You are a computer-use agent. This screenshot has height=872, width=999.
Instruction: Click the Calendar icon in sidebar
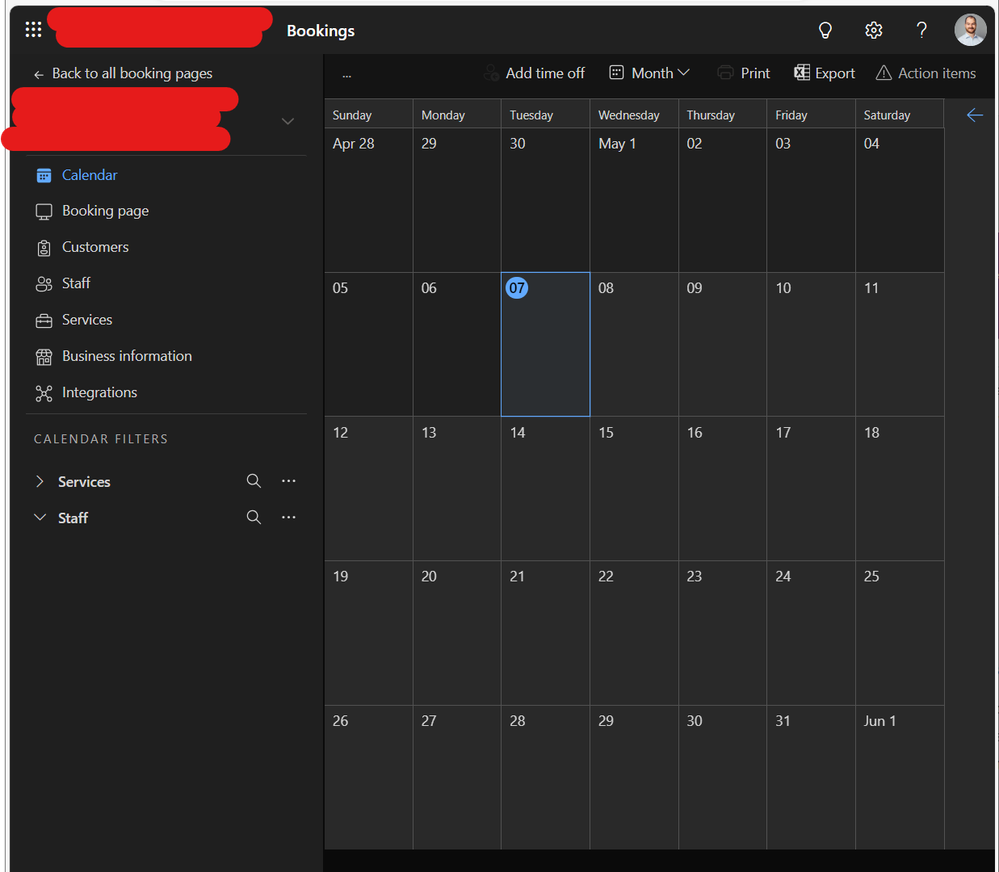(x=43, y=175)
